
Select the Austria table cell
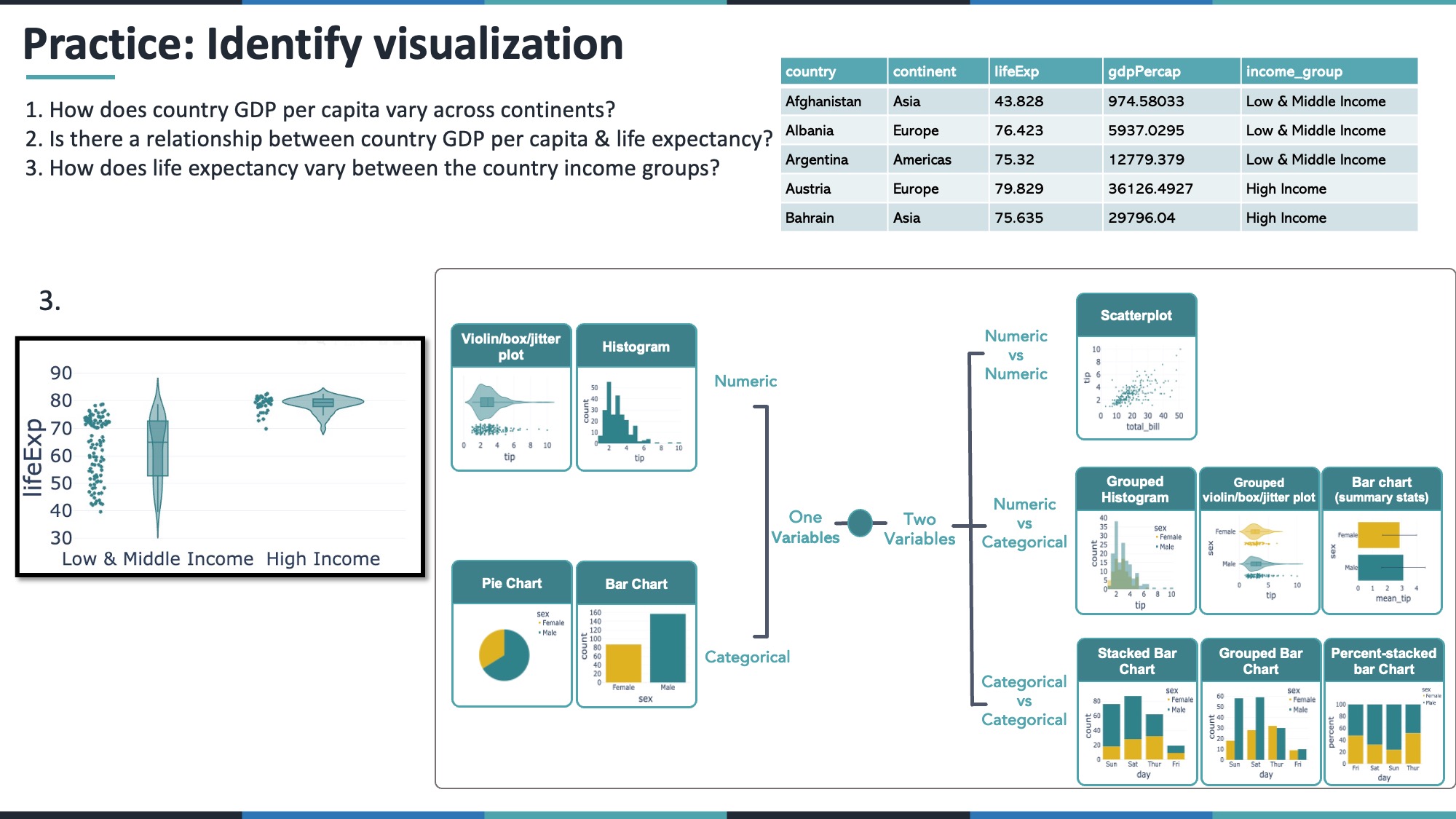[x=834, y=189]
